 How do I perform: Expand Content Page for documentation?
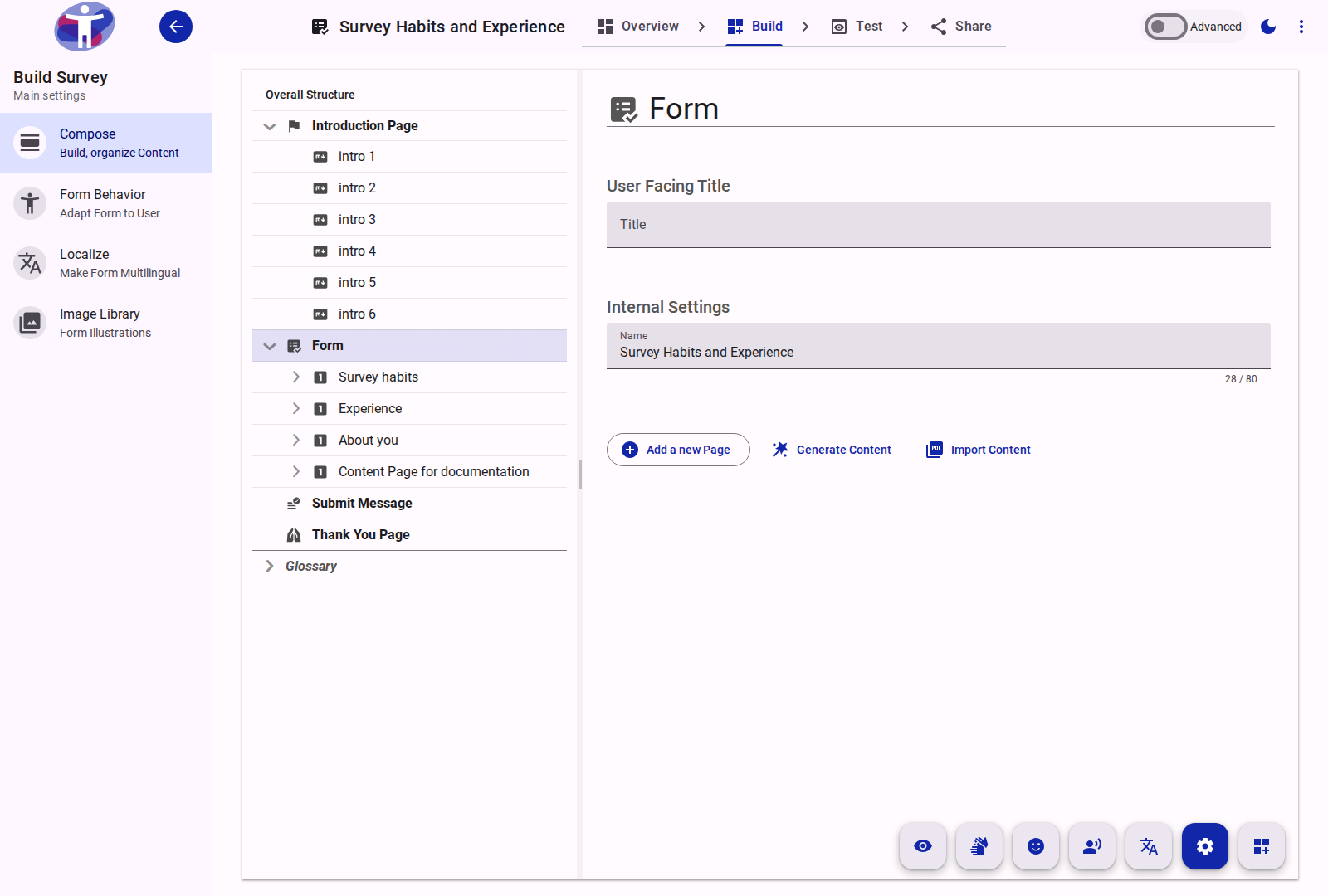295,472
